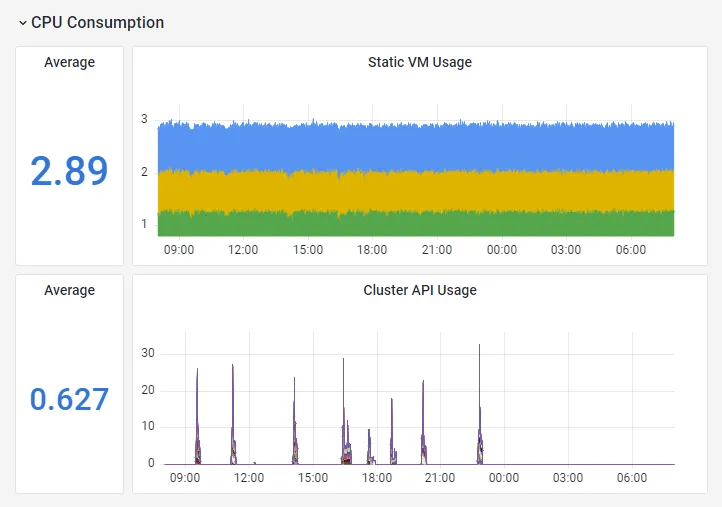722x507 pixels.
Task: Open the Average panel title above 2.89
Action: (x=70, y=62)
